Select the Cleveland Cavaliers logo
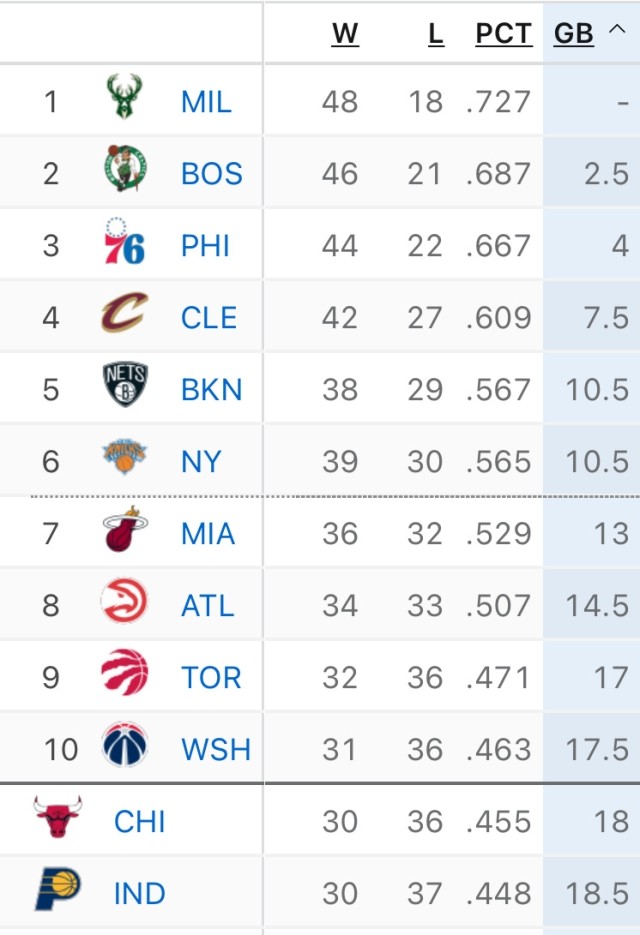Viewport: 640px width, 935px height. pos(124,312)
